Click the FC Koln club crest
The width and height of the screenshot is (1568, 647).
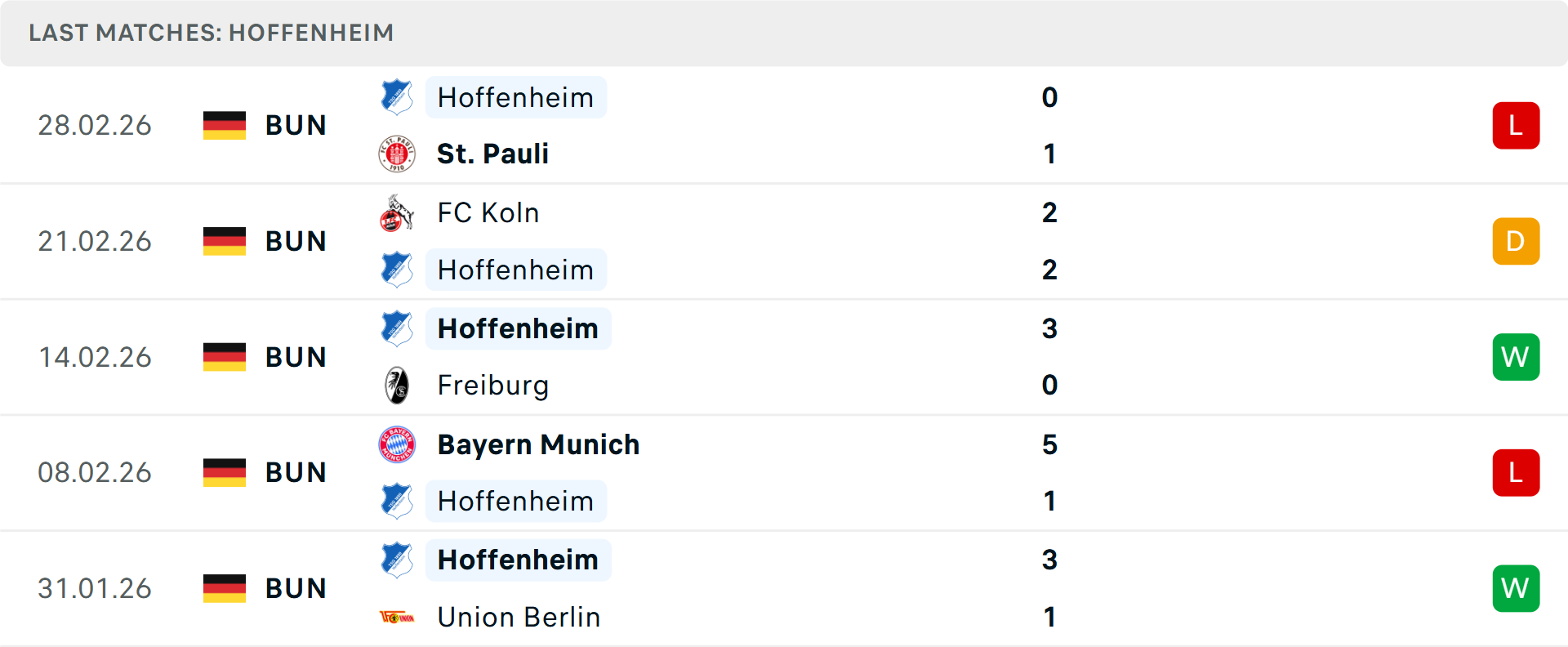(x=397, y=212)
